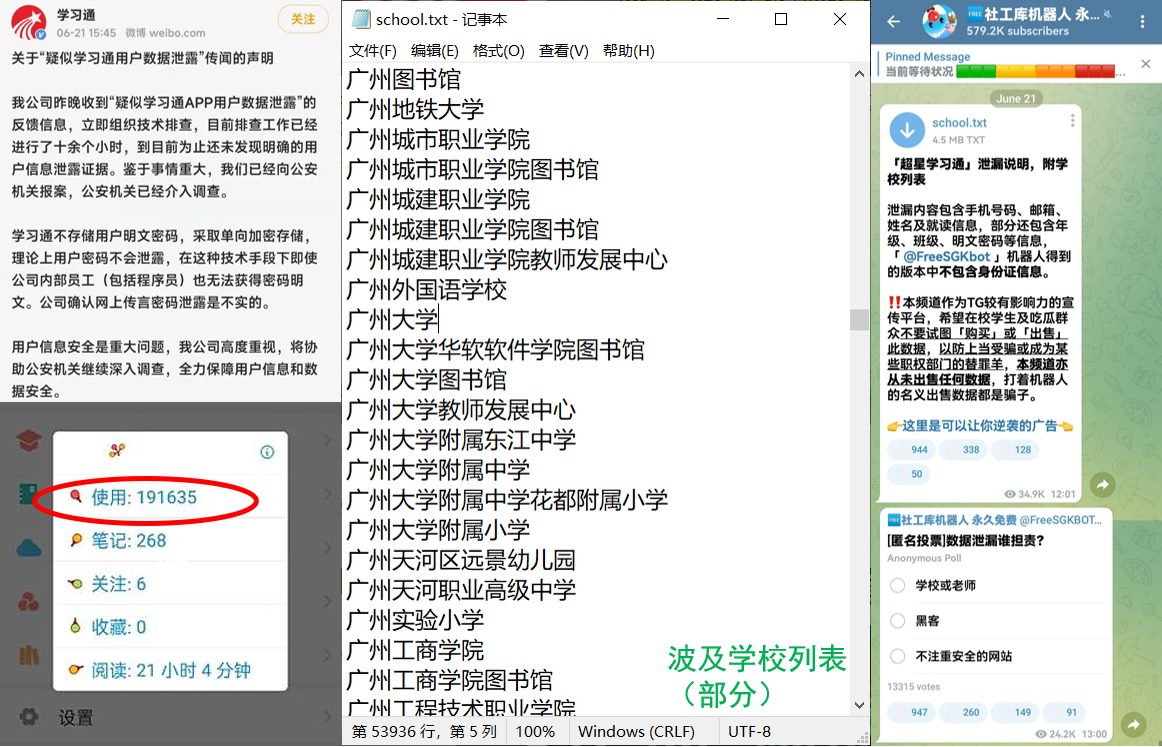Screen dimensions: 1162x747
Task: Click the 笔记: 268 stats row
Action: [170, 540]
